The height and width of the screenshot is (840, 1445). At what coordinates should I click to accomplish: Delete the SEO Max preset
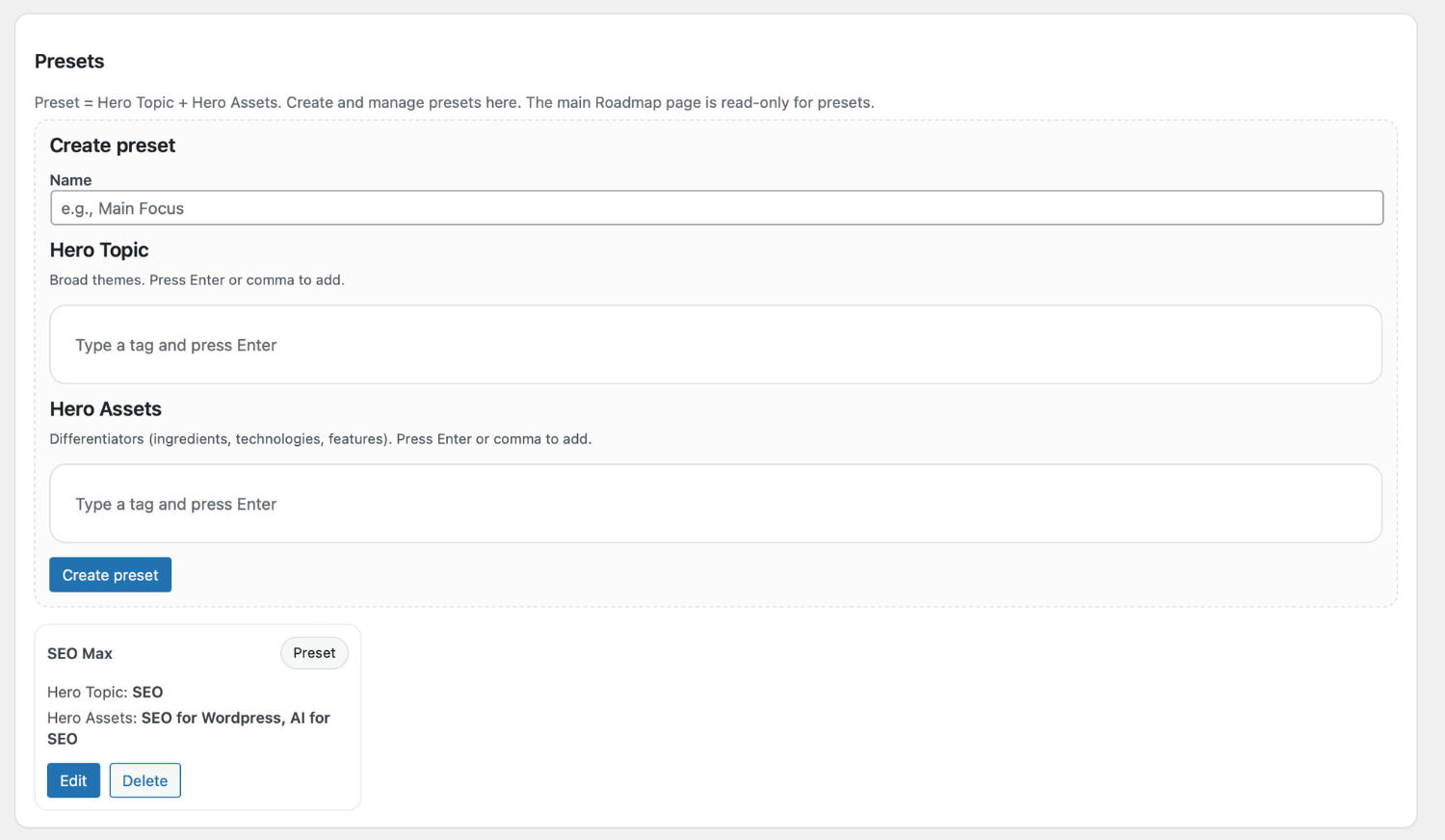point(144,780)
